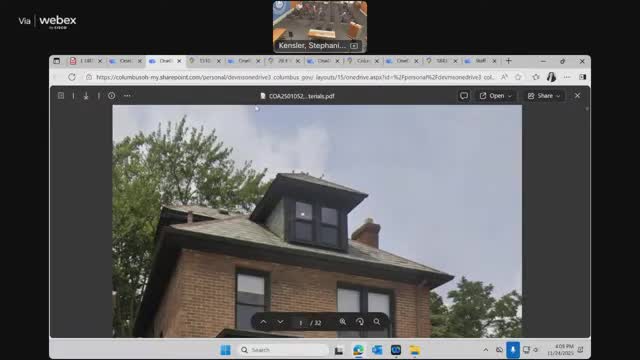Click the taskbar clock and date
Viewport: 640px width, 360px height.
pos(561,350)
